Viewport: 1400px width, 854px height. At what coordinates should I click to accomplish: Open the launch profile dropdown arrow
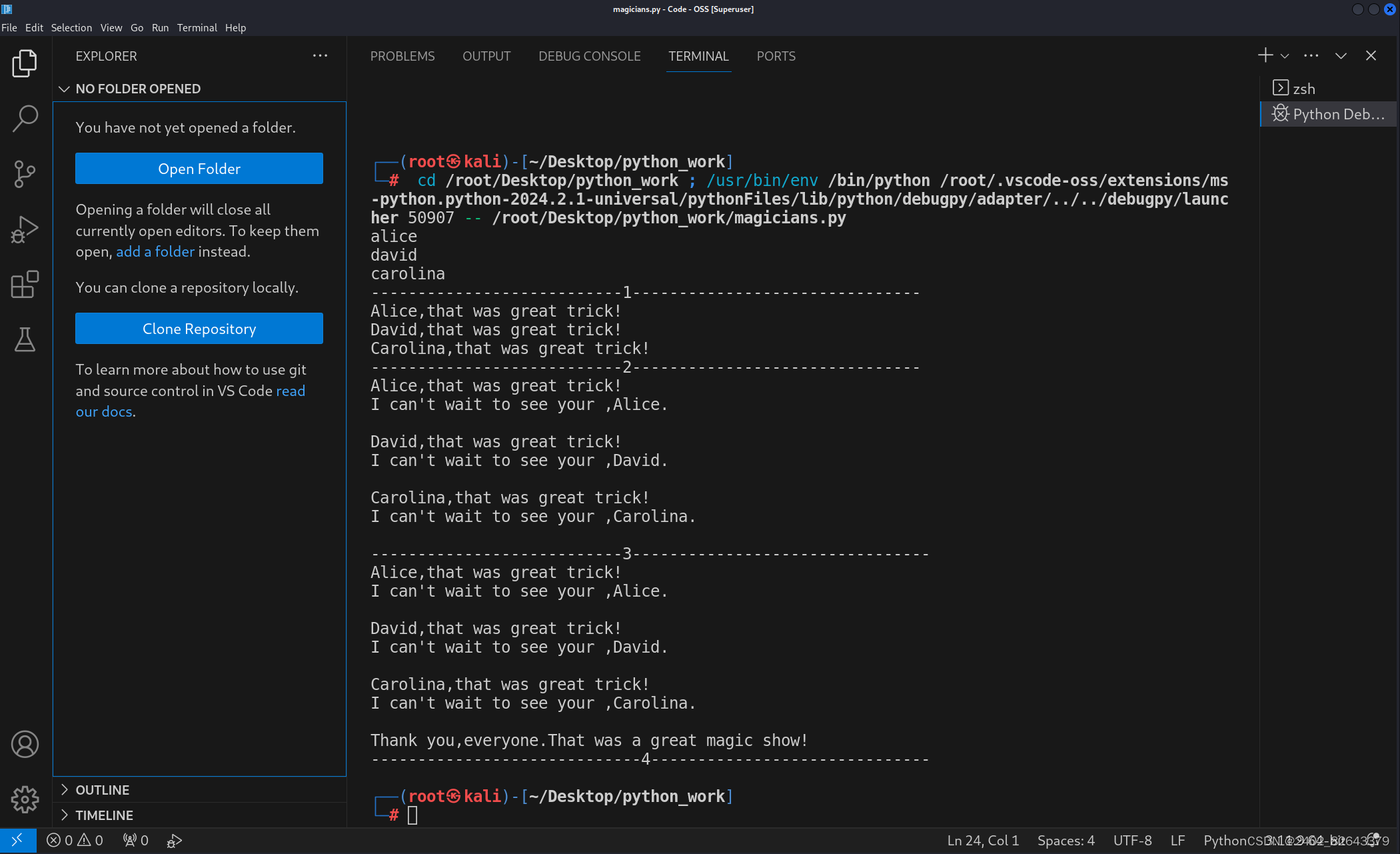click(x=1285, y=56)
